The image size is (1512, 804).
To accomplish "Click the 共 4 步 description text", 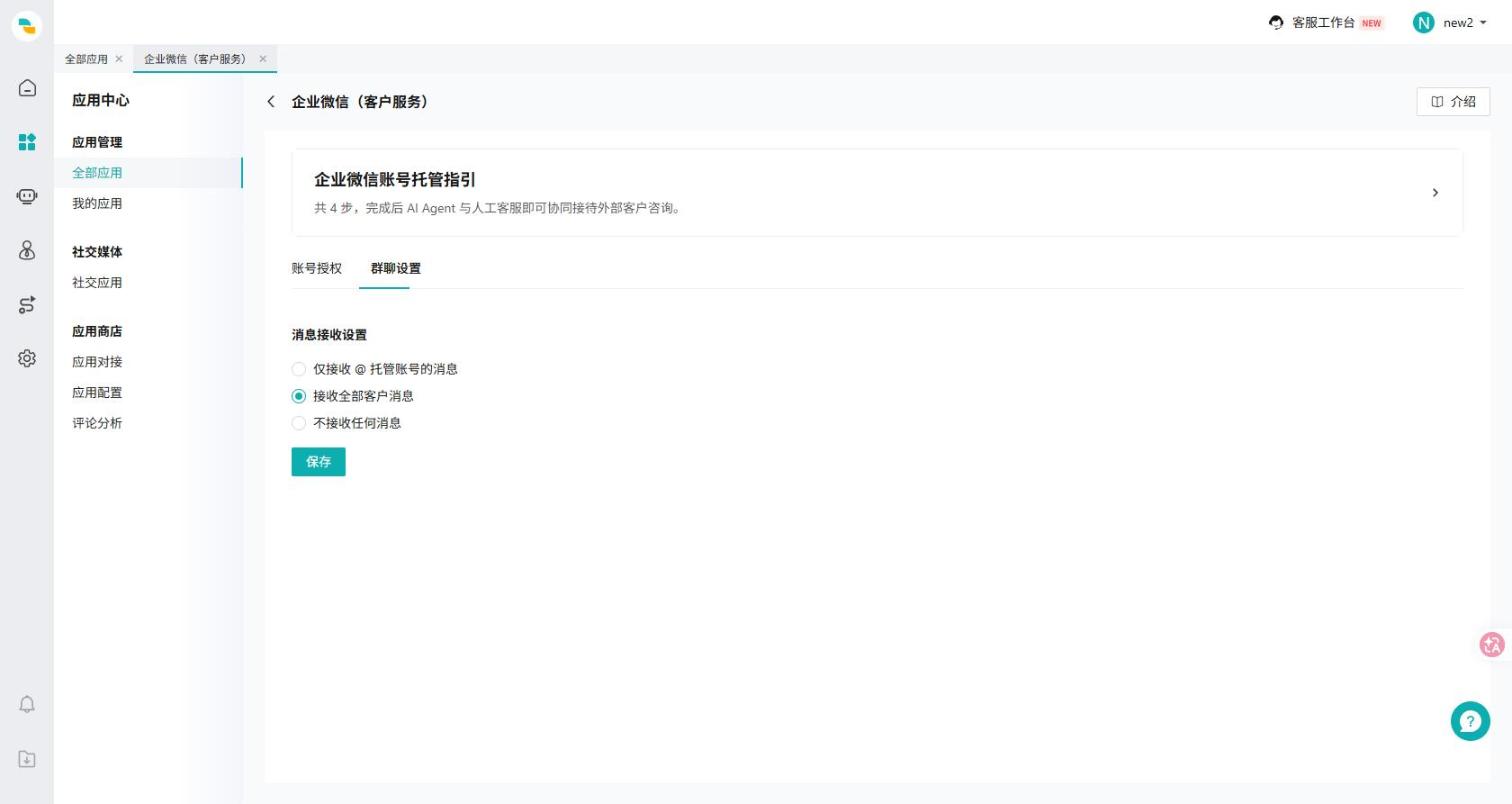I will pyautogui.click(x=498, y=208).
